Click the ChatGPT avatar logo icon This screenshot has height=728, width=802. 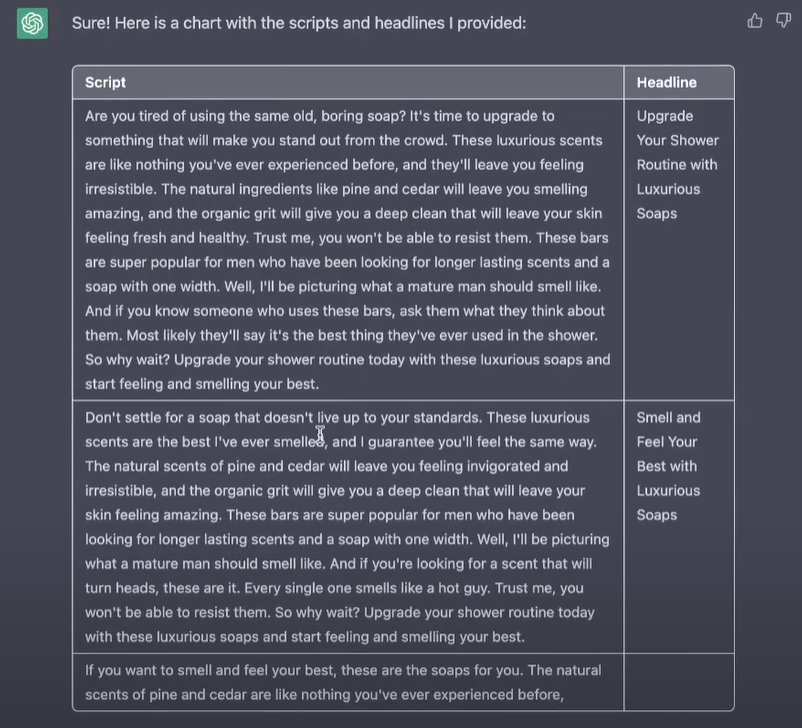click(32, 22)
